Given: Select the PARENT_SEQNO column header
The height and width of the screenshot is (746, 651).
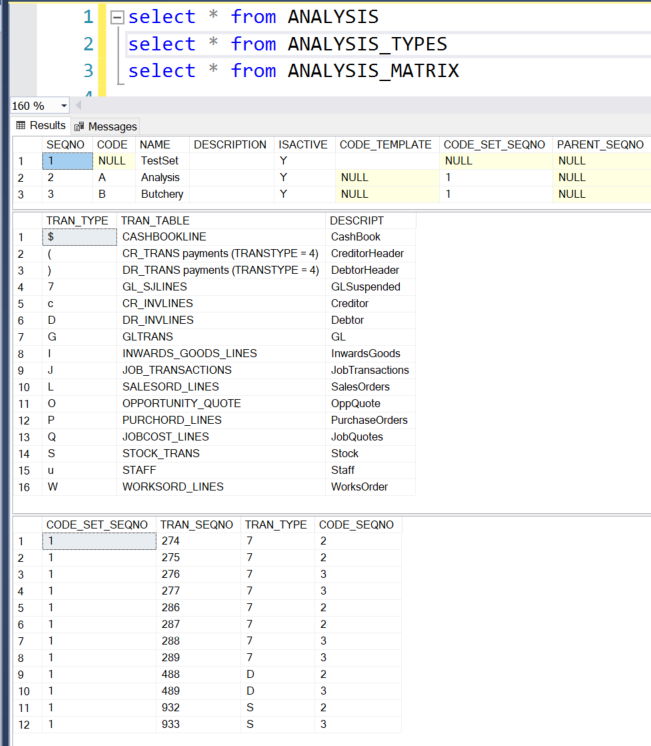Looking at the screenshot, I should [600, 144].
